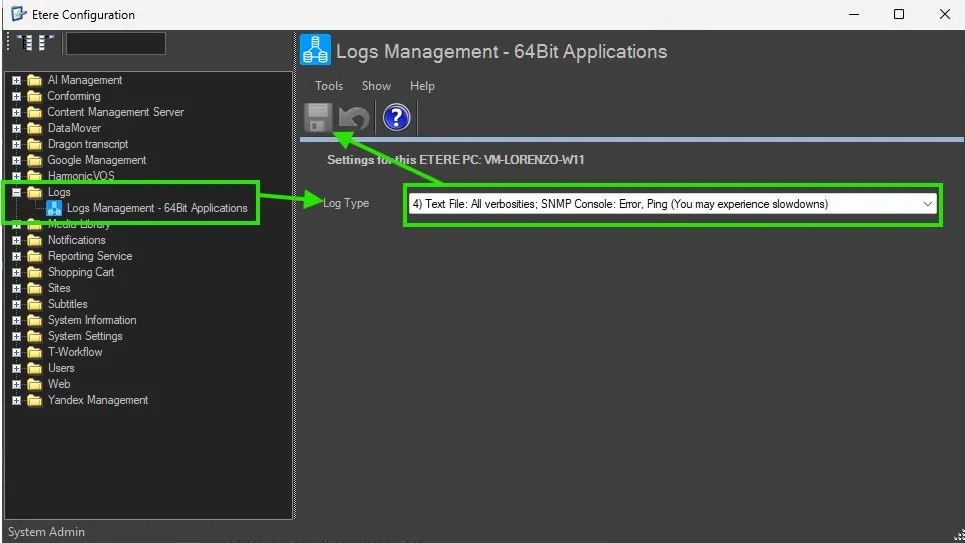Open the Tools menu
This screenshot has width=965, height=543.
[x=329, y=86]
